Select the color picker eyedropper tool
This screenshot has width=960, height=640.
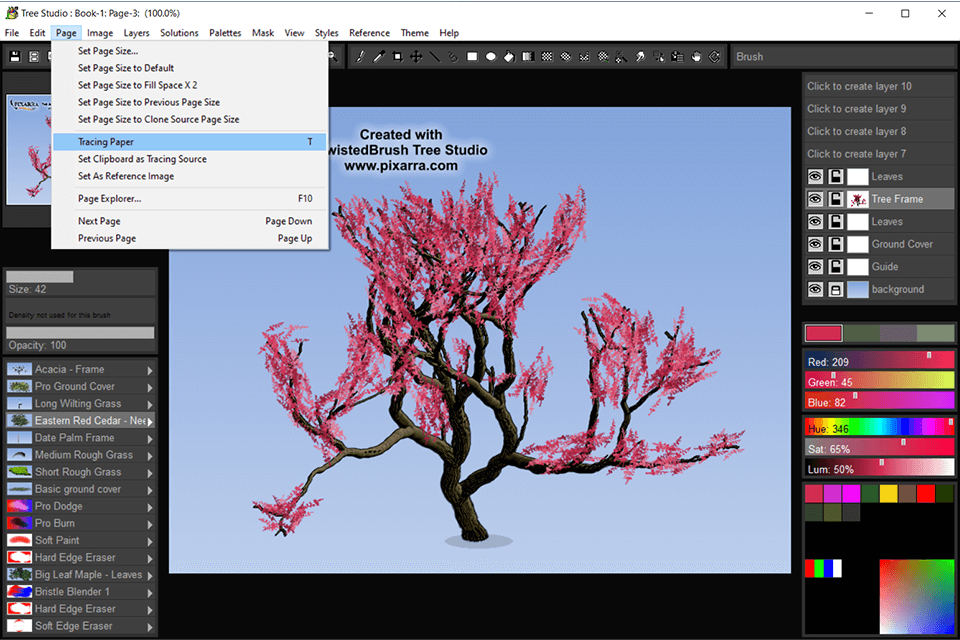click(379, 57)
